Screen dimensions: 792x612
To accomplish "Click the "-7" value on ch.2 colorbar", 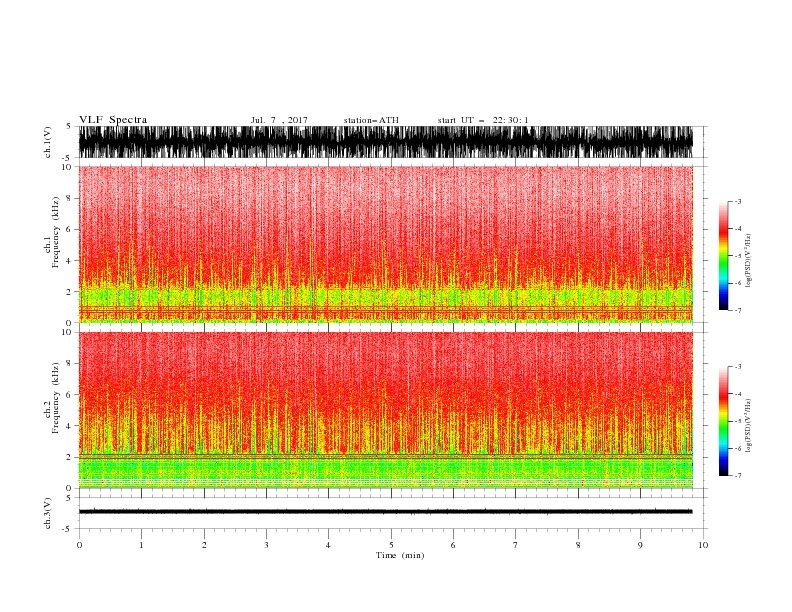I will 737,475.
